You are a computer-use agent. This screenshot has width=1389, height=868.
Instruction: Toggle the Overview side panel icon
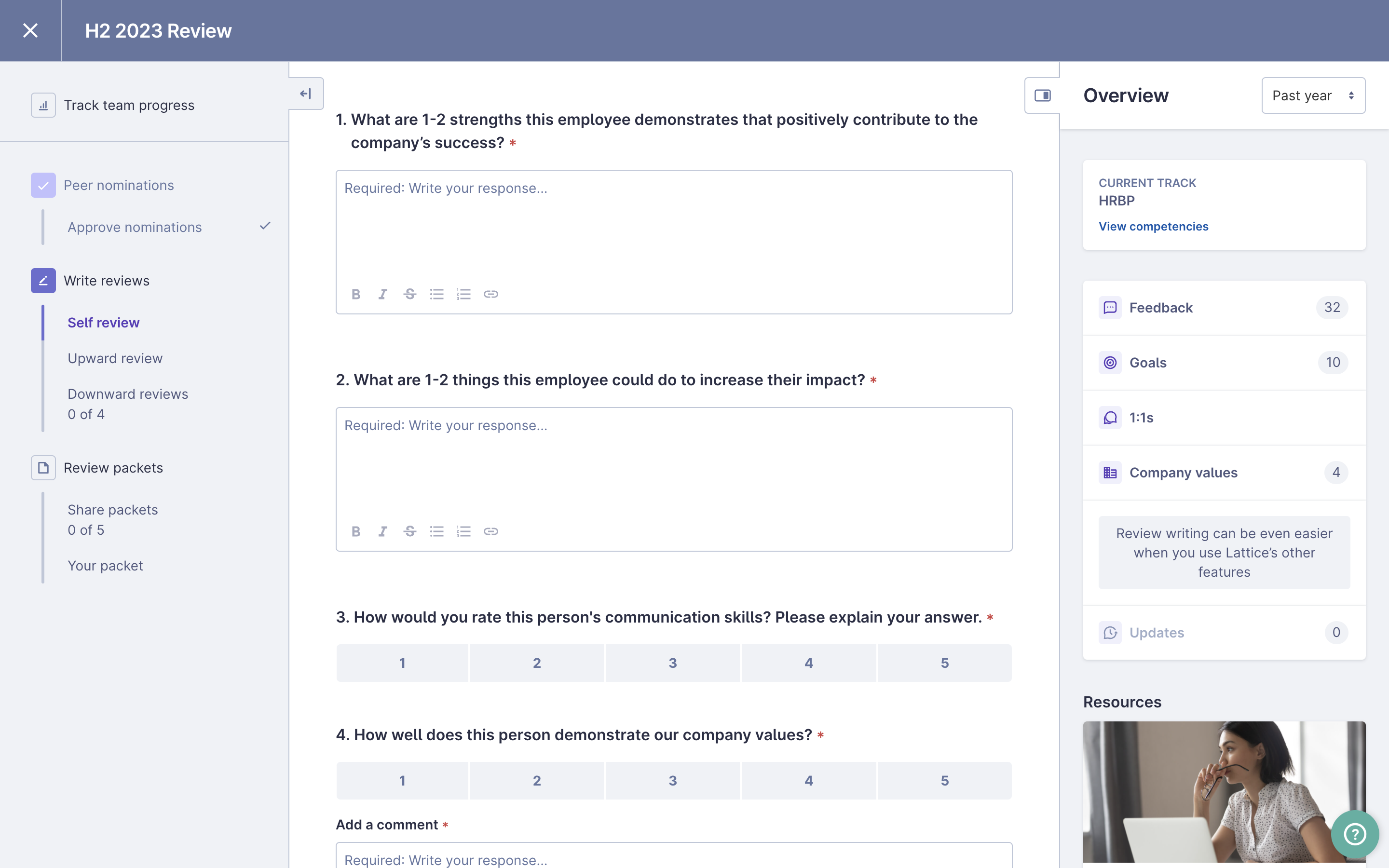(x=1042, y=95)
